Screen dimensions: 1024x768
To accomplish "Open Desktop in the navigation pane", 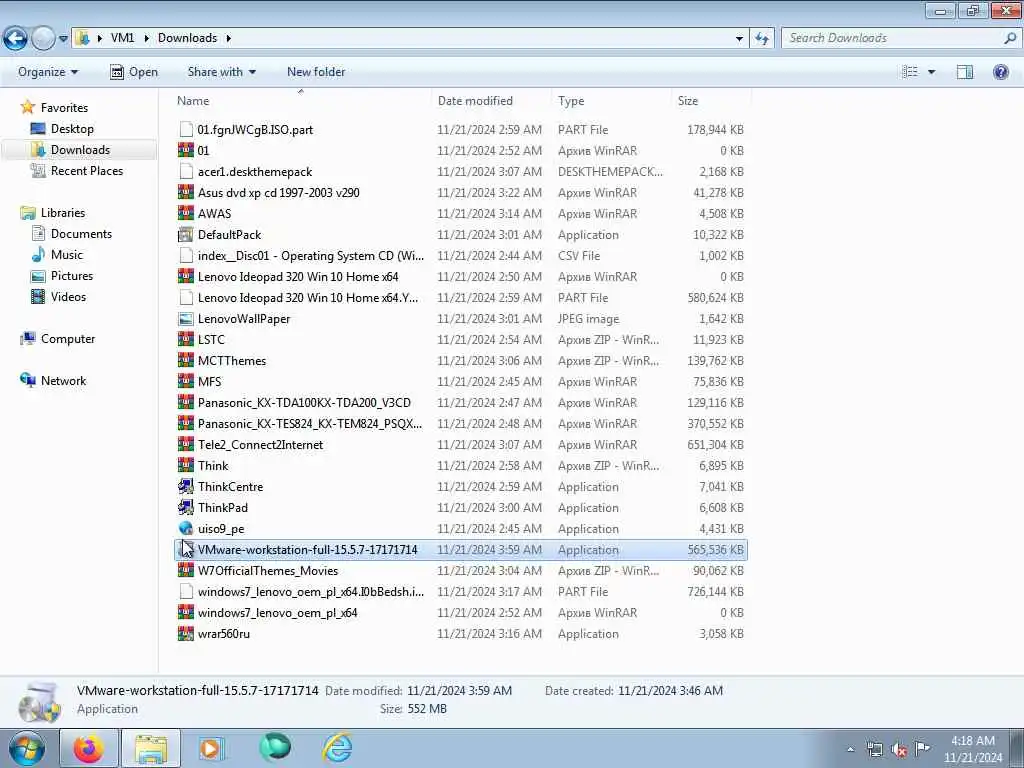I will (72, 129).
